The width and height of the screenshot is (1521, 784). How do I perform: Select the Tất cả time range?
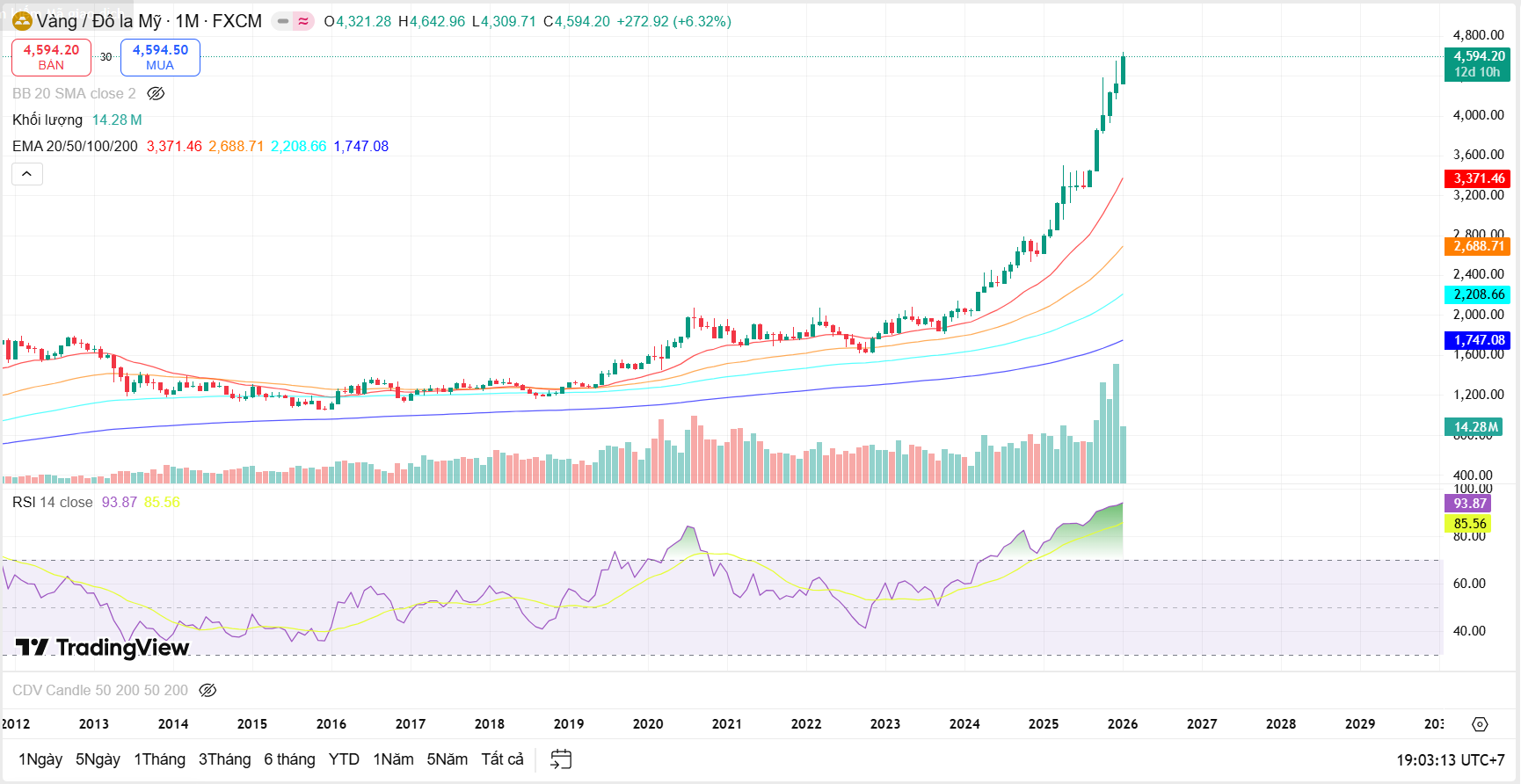502,759
